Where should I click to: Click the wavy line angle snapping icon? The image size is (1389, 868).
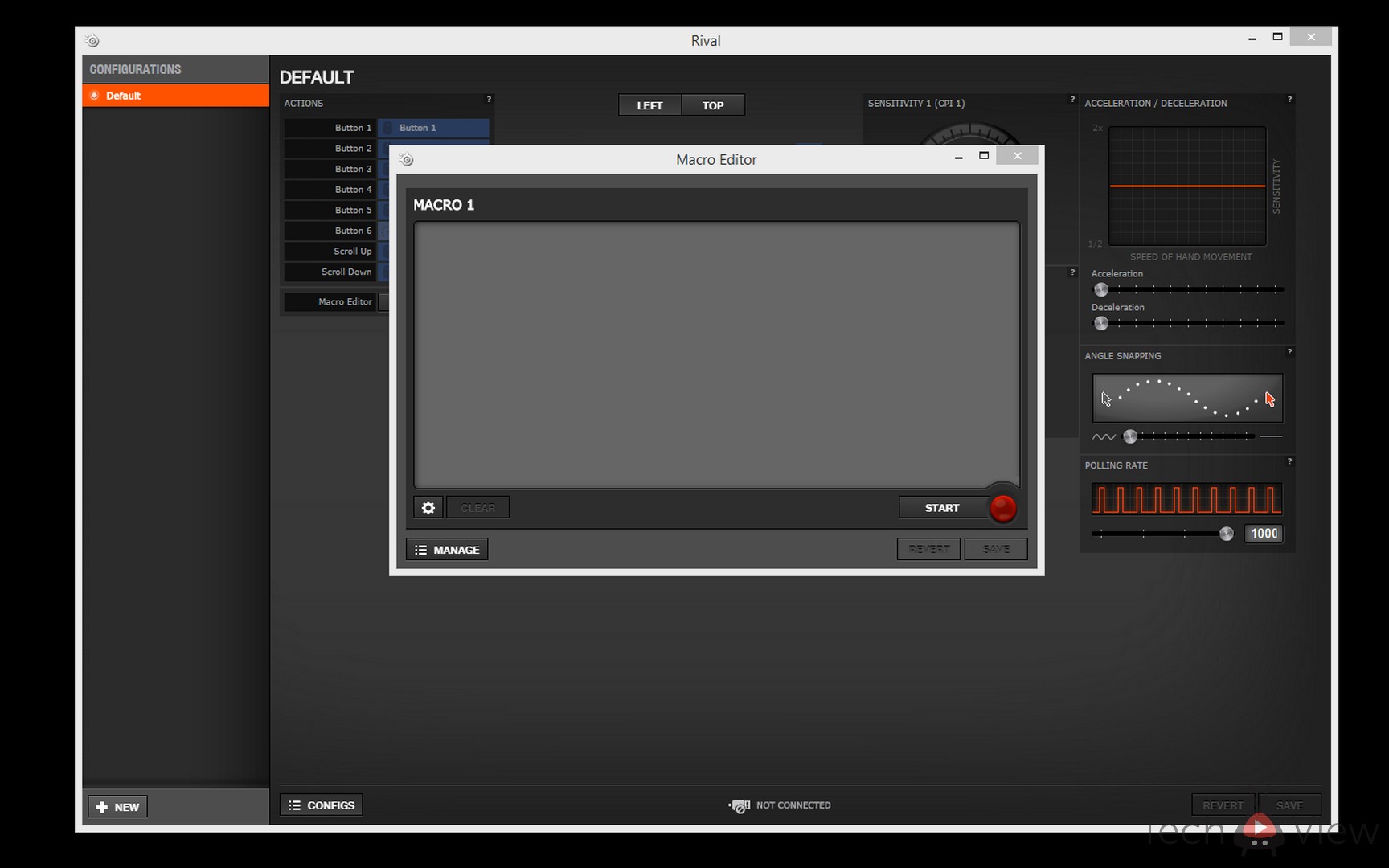(1104, 436)
